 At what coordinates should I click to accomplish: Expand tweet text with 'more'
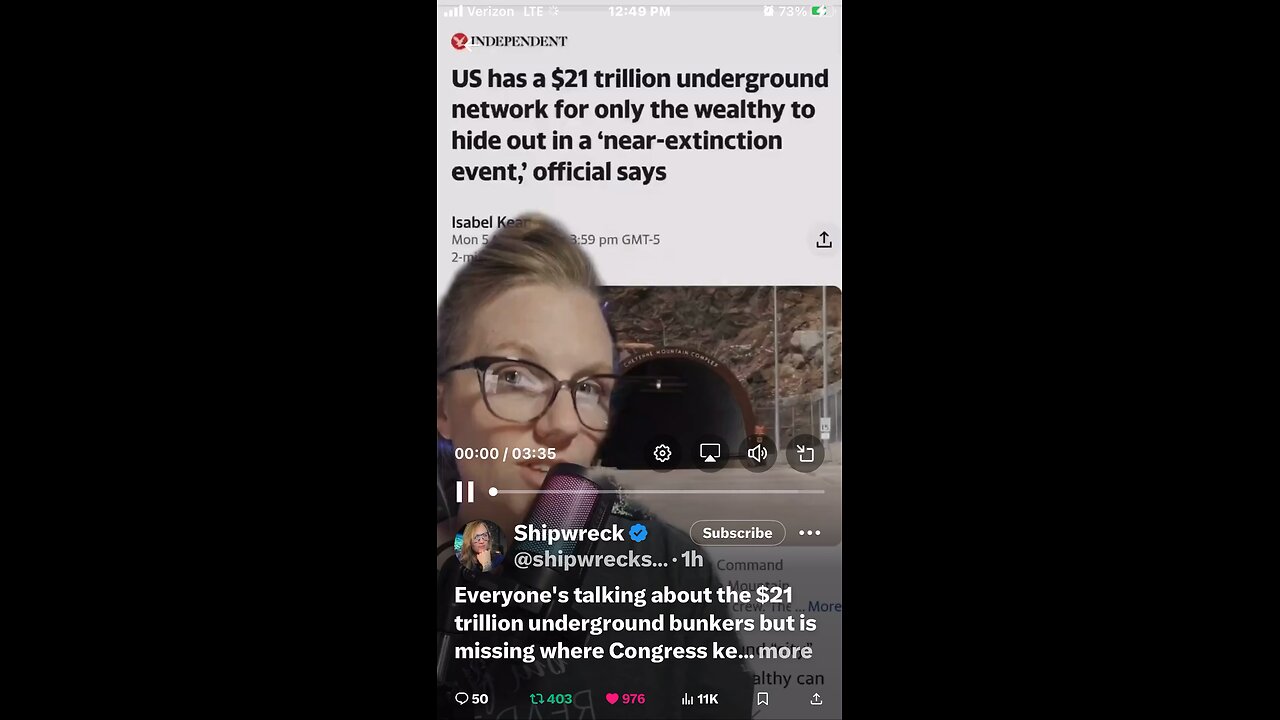coord(785,651)
